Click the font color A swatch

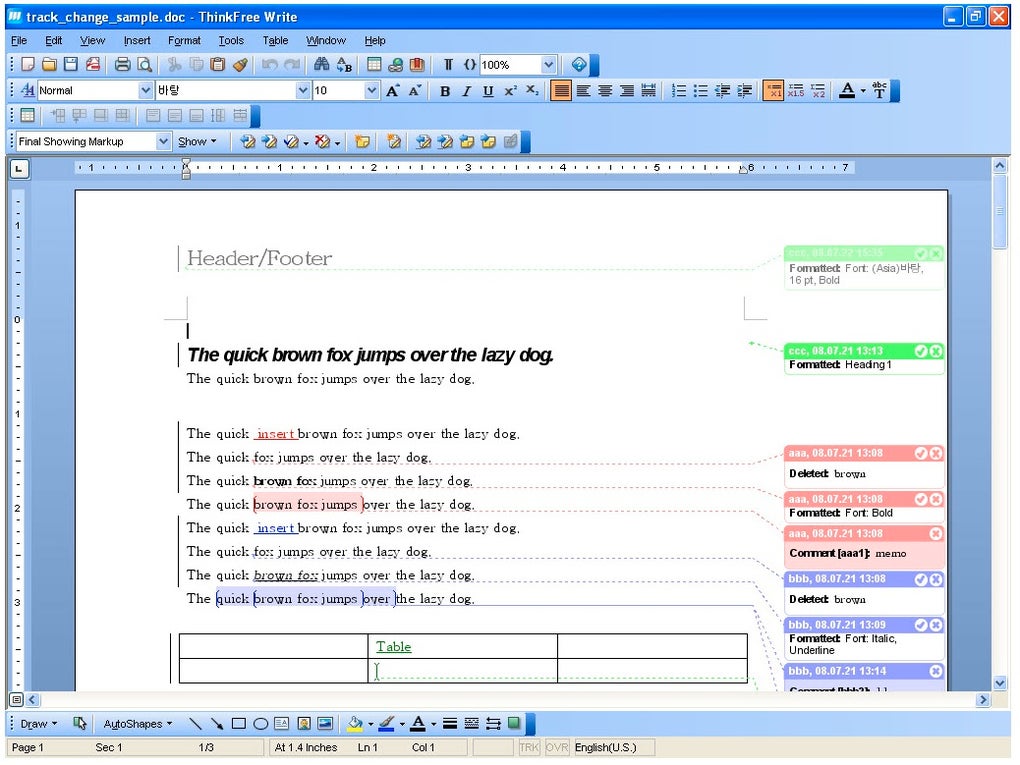click(846, 90)
